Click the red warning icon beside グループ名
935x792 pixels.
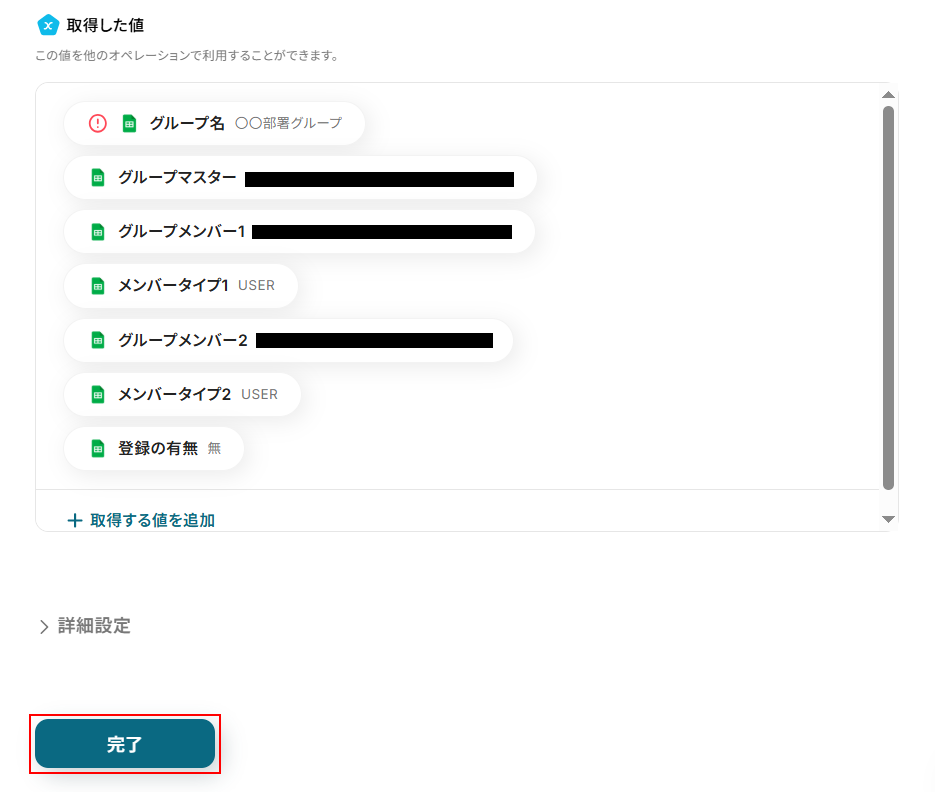(x=97, y=123)
